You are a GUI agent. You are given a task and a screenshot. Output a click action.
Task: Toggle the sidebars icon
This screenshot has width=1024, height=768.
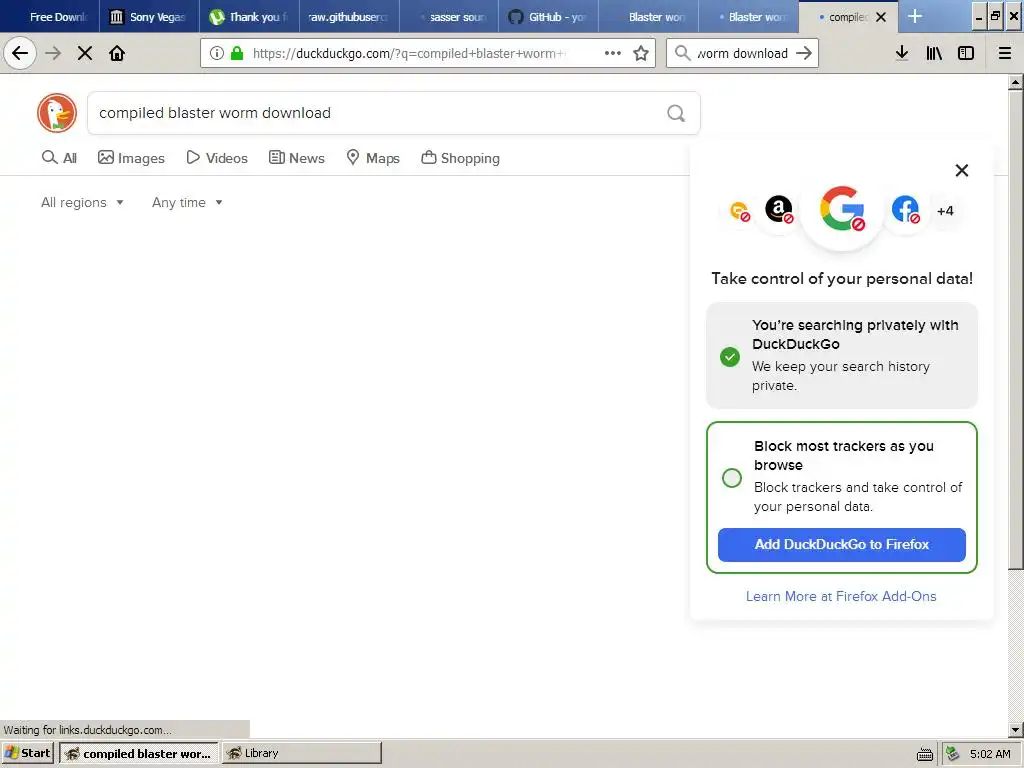coord(966,54)
